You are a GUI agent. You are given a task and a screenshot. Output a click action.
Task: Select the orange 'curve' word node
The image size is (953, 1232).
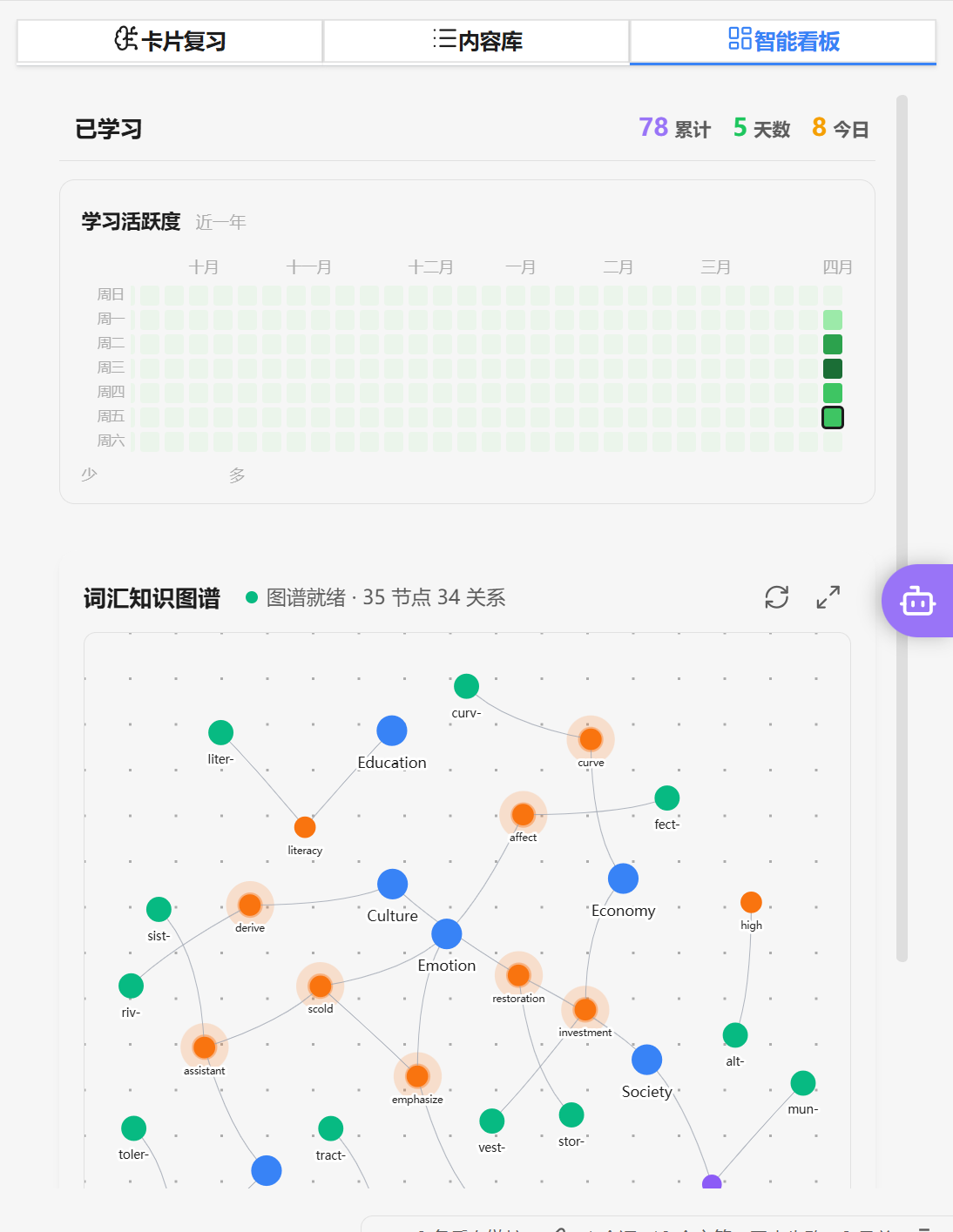(591, 739)
